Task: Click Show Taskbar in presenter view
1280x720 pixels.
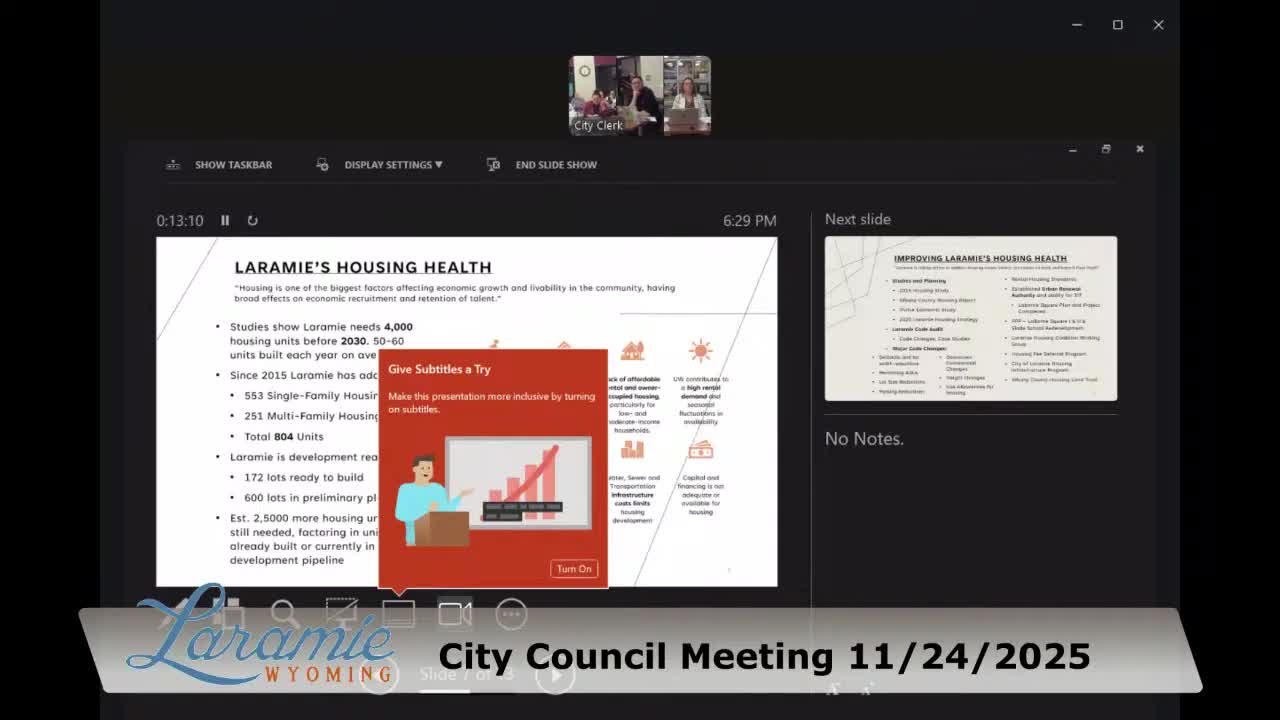Action: pos(219,165)
